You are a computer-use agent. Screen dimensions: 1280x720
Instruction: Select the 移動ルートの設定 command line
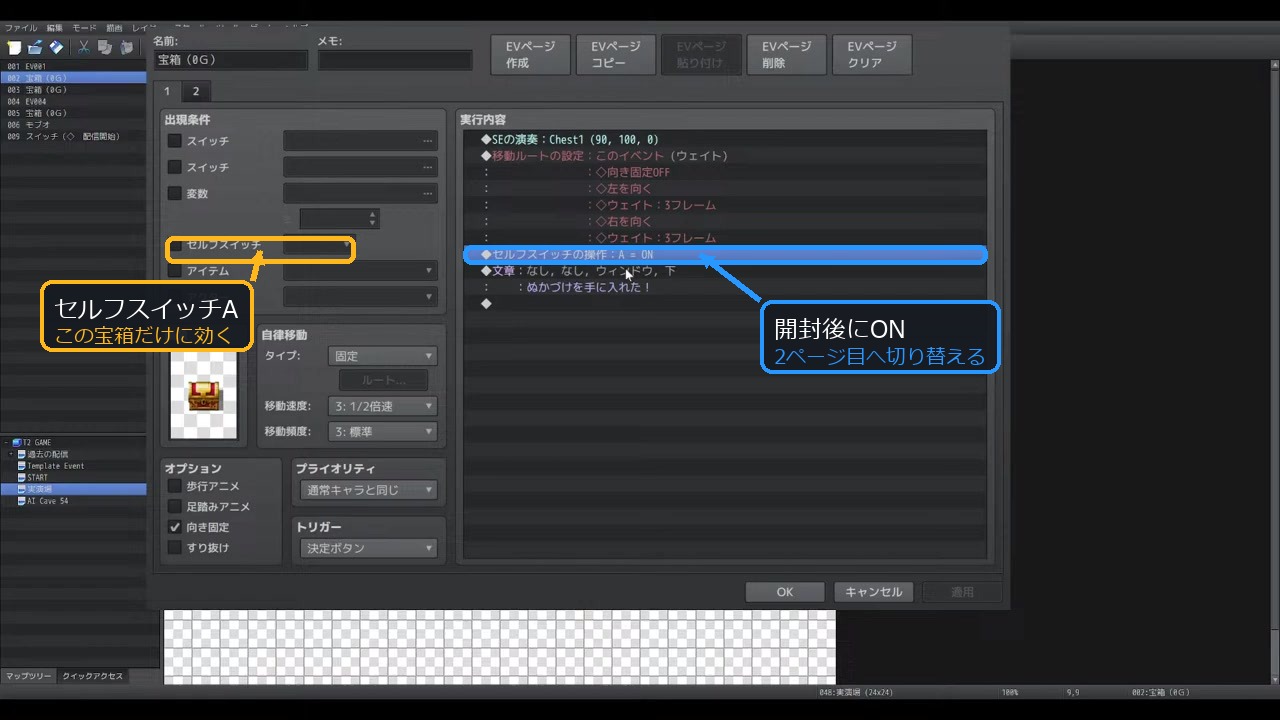[x=724, y=156]
